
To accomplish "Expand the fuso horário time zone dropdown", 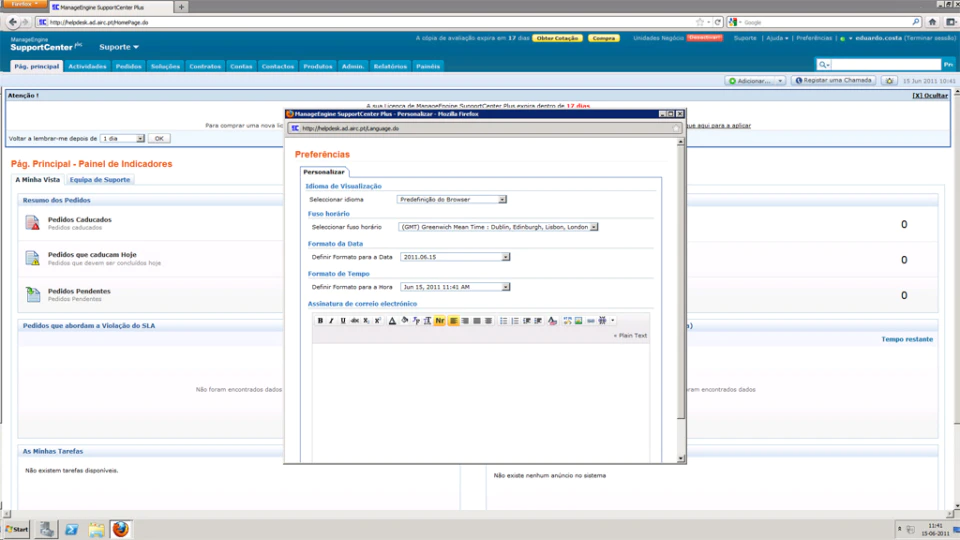I will [498, 227].
